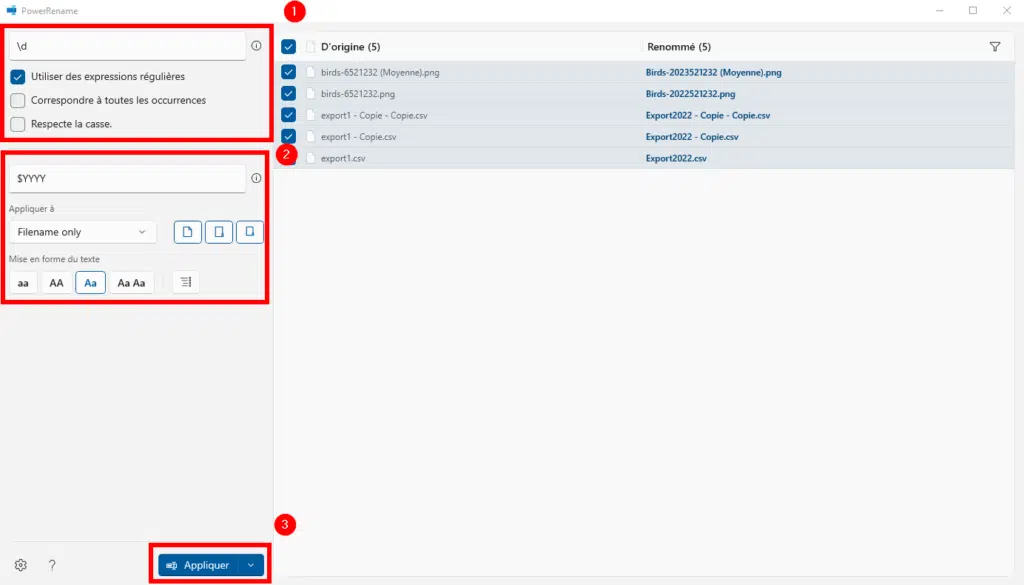Select original file export1.csv
Viewport: 1024px width, 585px height.
coord(343,159)
